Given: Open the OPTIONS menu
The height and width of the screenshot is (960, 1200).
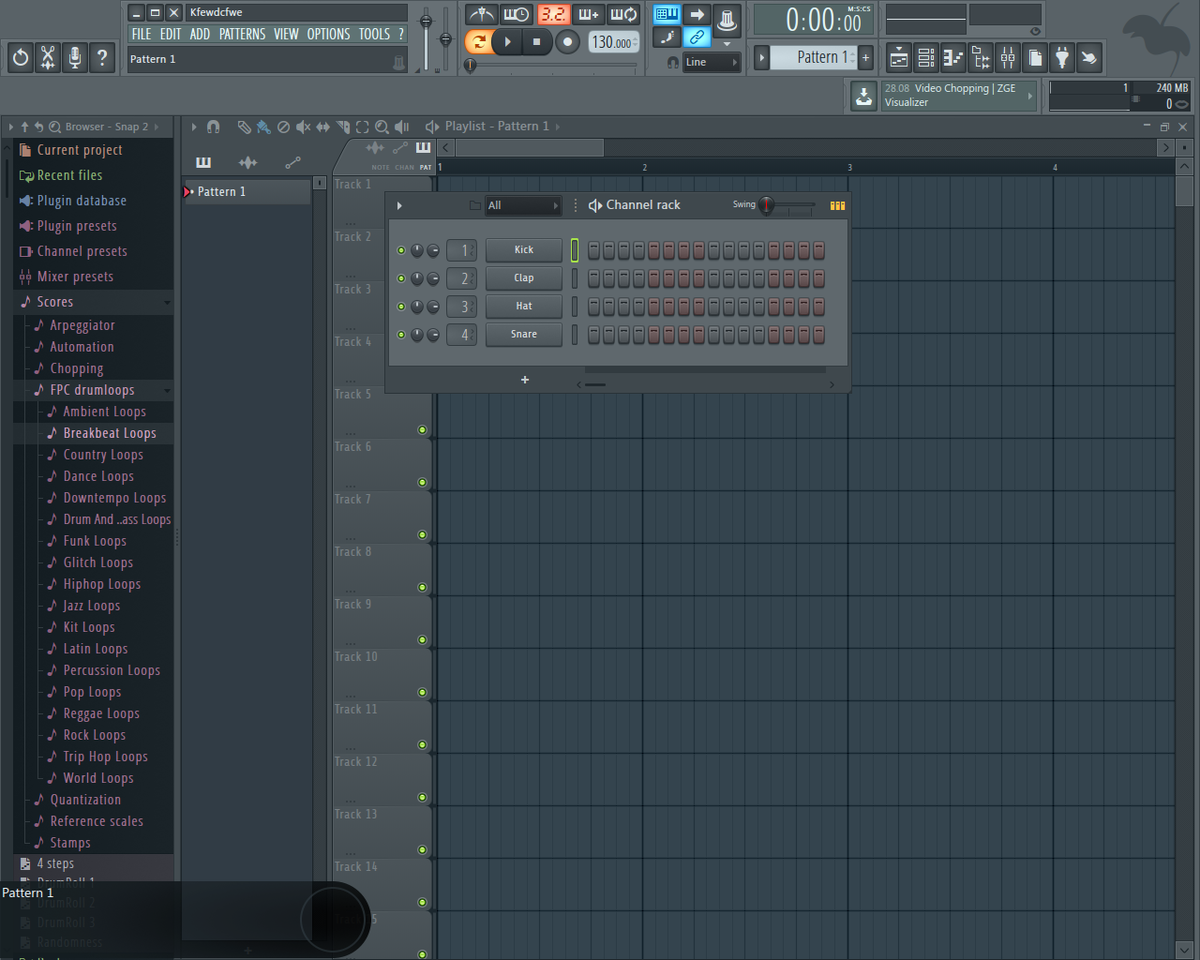Looking at the screenshot, I should [329, 34].
